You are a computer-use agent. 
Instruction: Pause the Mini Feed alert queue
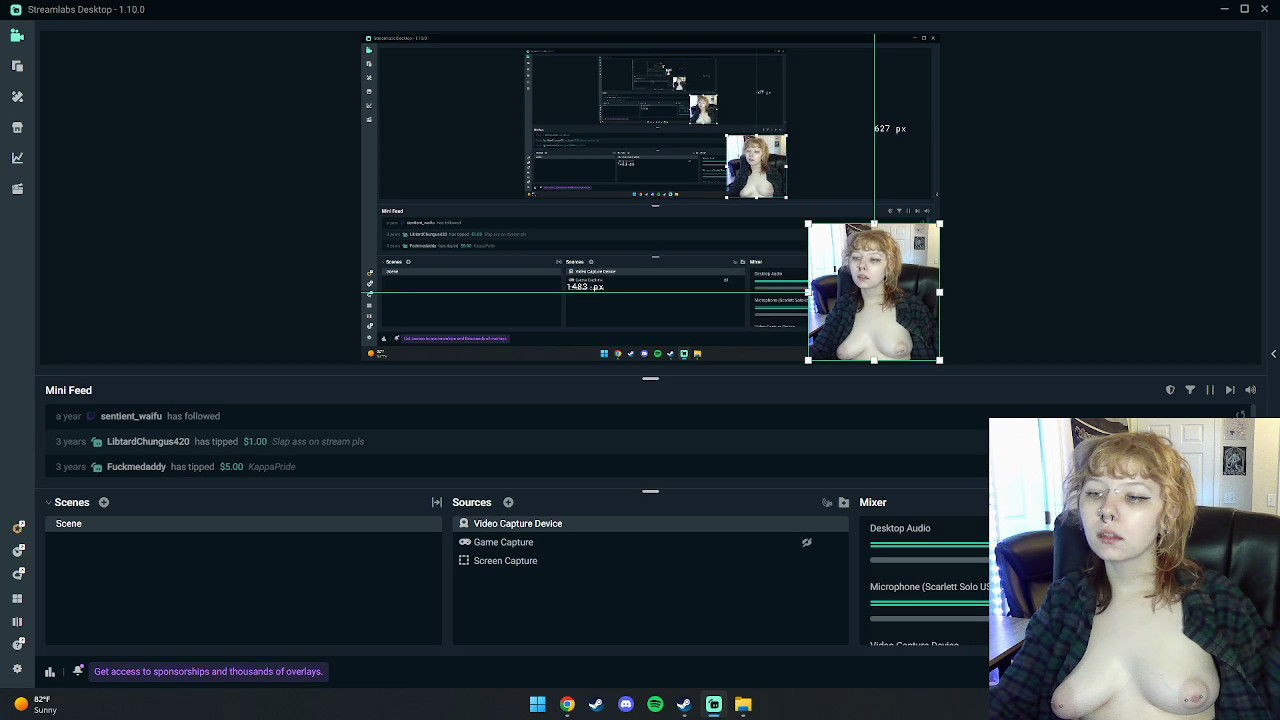click(x=1210, y=390)
